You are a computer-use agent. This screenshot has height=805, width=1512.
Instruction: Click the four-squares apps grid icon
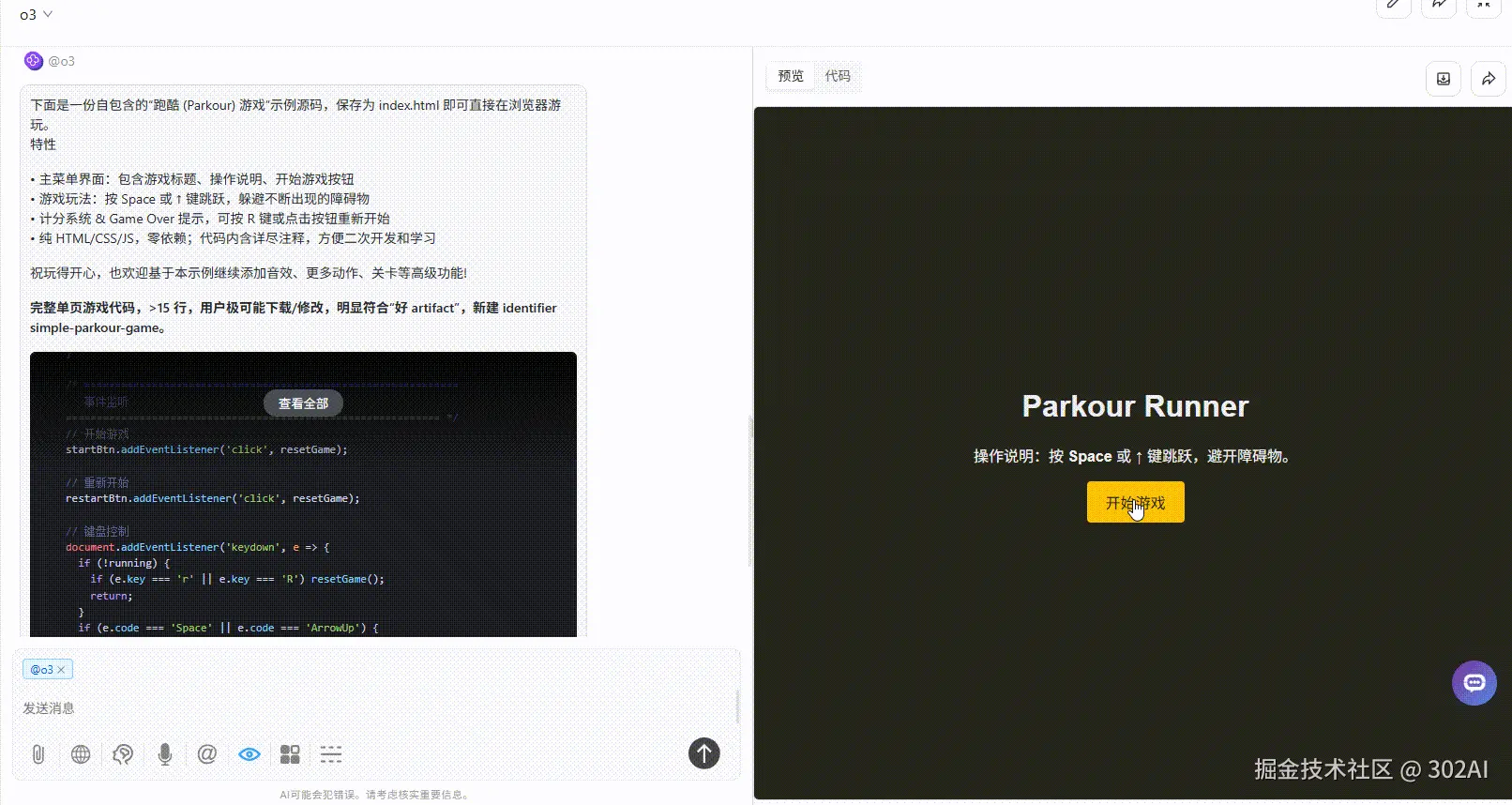coord(290,754)
